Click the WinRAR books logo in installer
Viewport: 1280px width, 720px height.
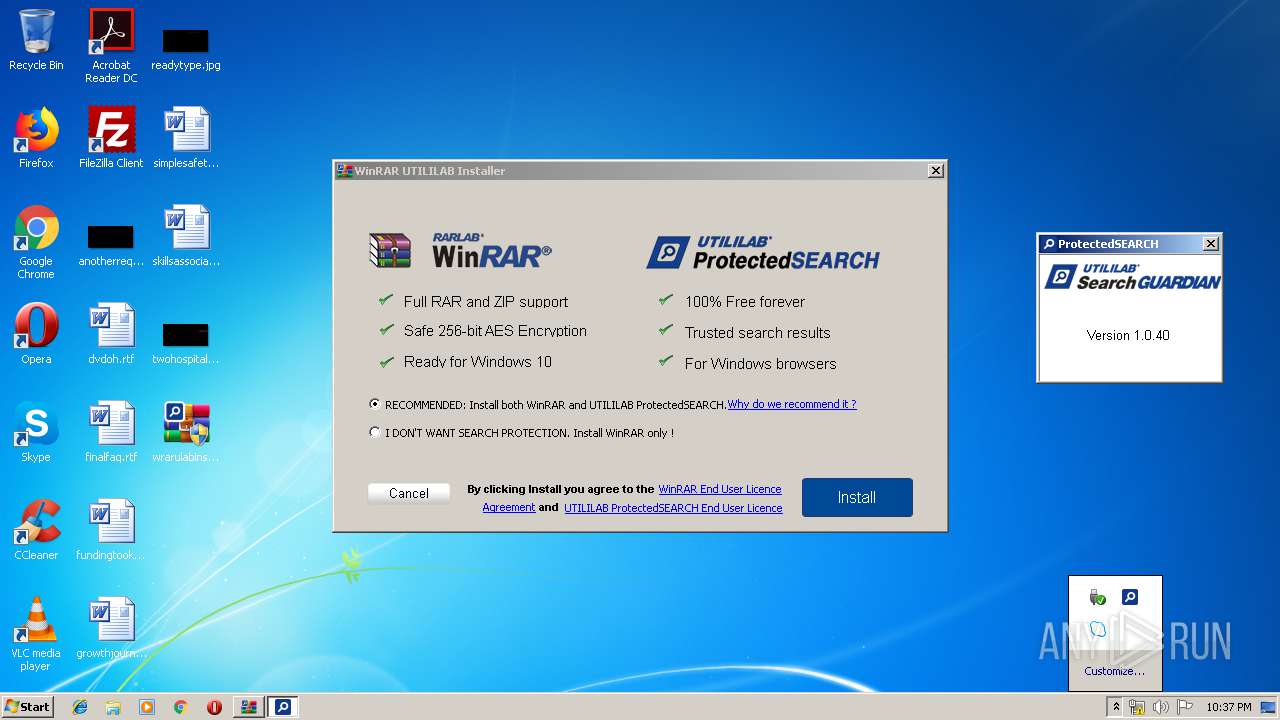click(390, 250)
